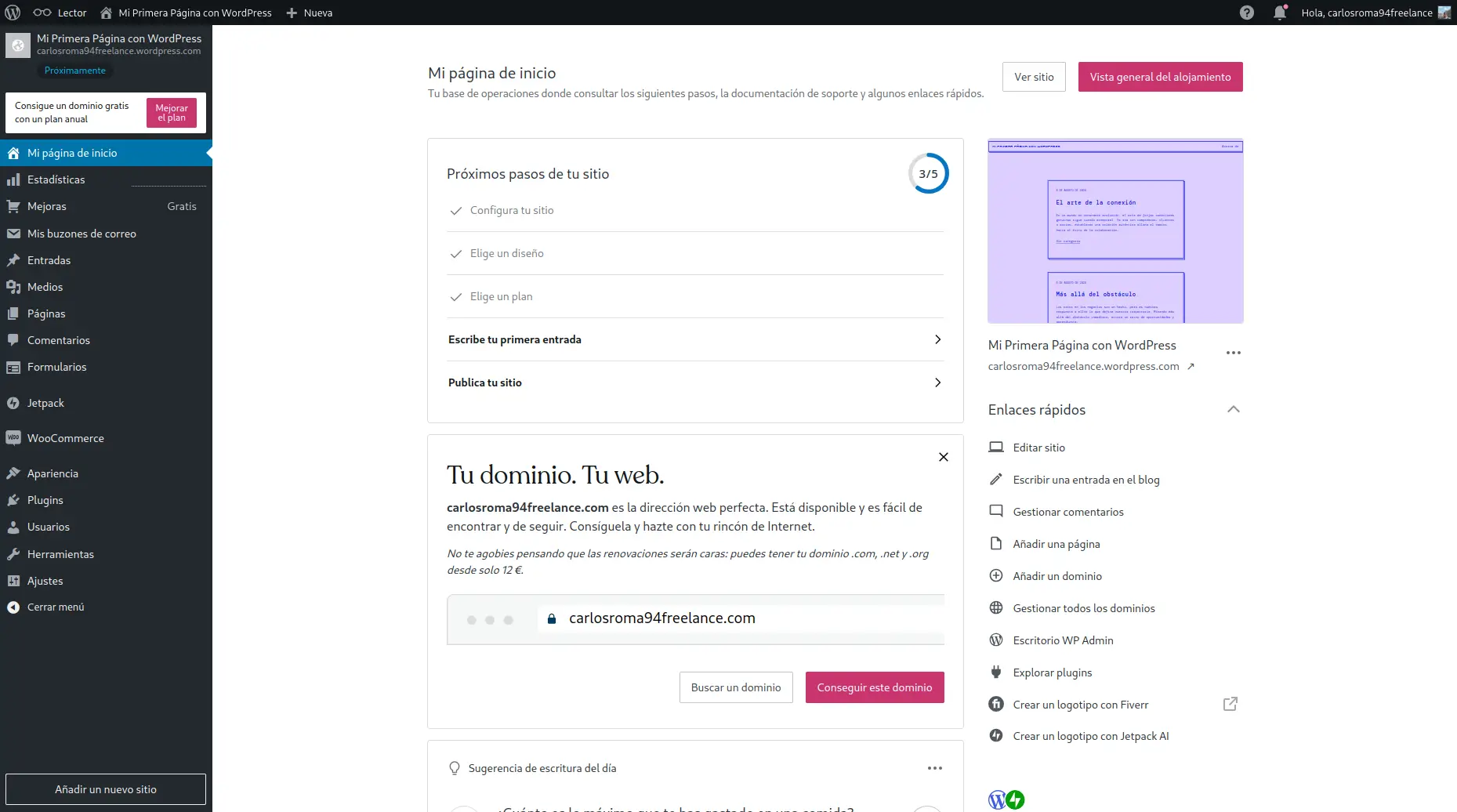Click the Nueva plus menu
1457x812 pixels.
point(309,13)
